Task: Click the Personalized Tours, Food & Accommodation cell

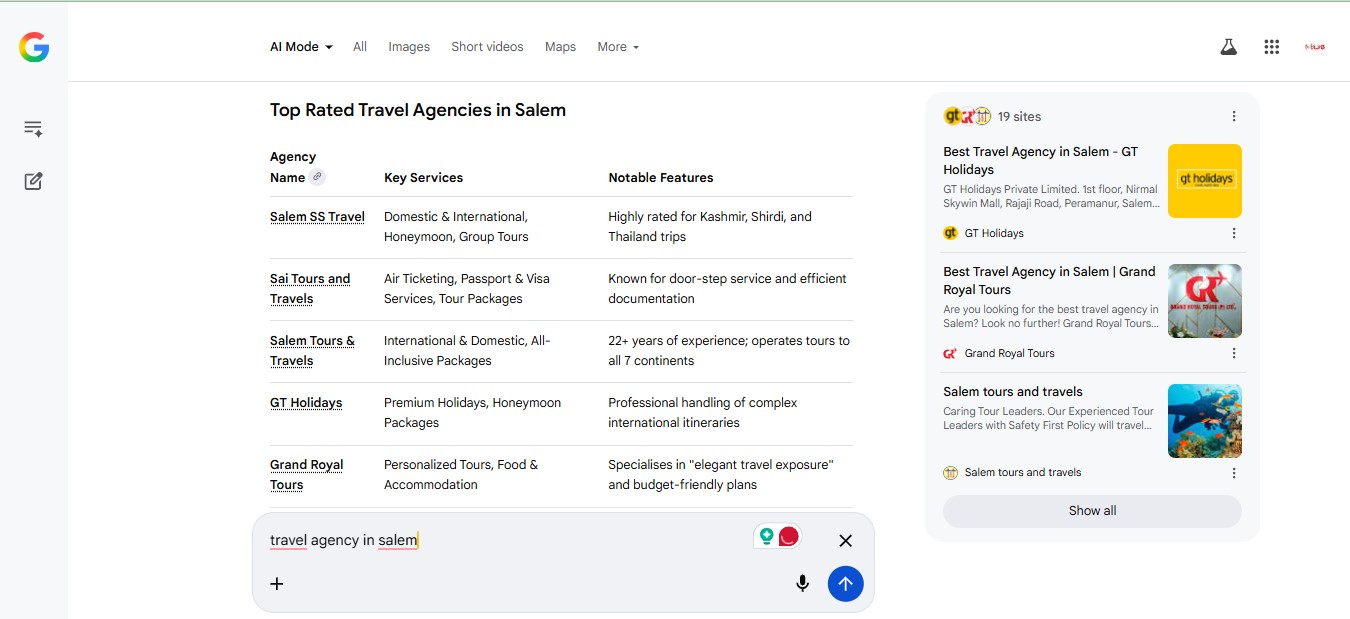Action: coord(461,475)
